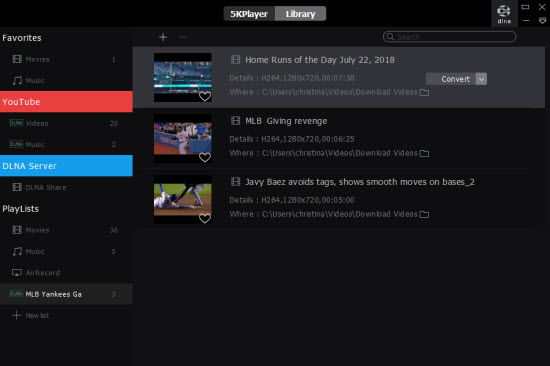Viewport: 550px width, 366px height.
Task: Open PlayLists Movies with 36 items
Action: [x=66, y=230]
